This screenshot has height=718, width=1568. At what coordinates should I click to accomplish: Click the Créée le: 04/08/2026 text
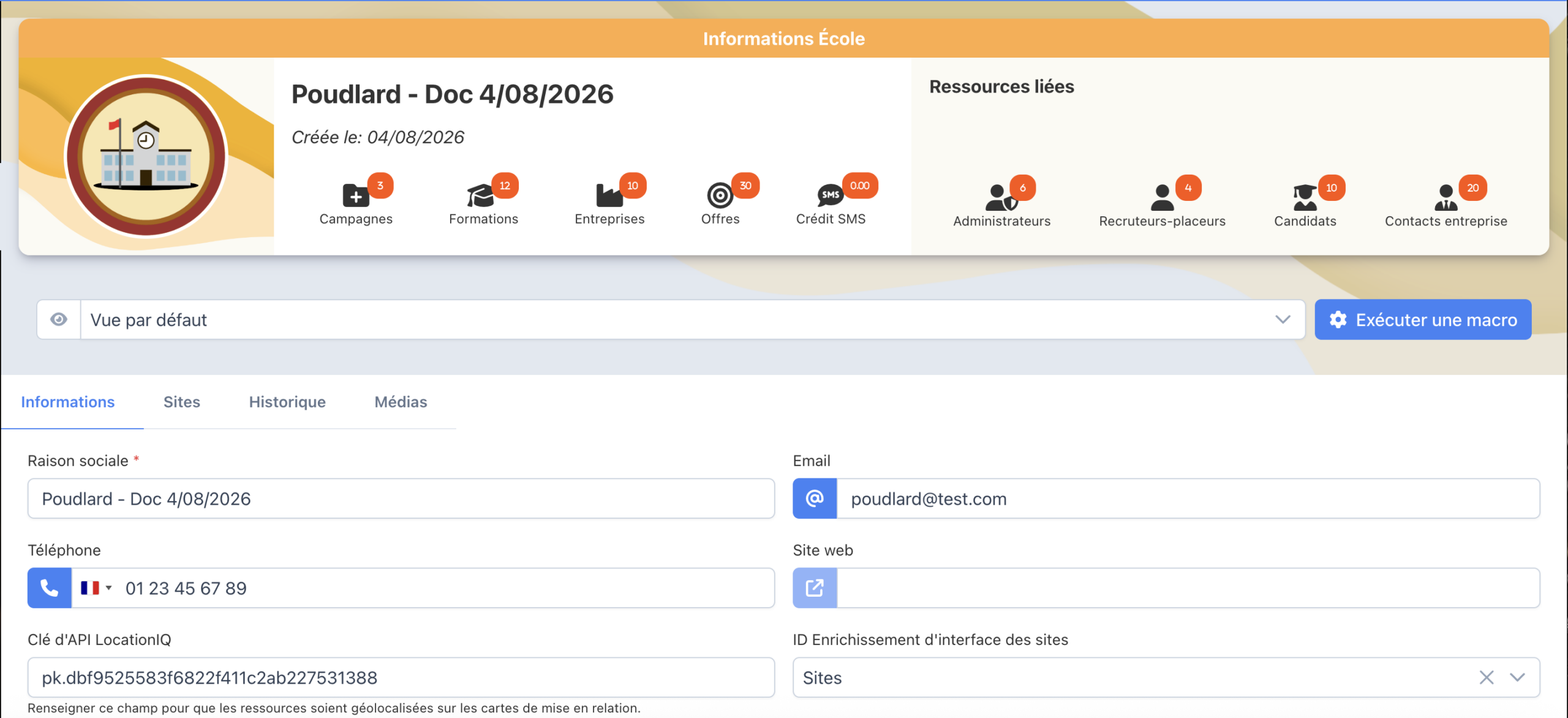pos(378,137)
